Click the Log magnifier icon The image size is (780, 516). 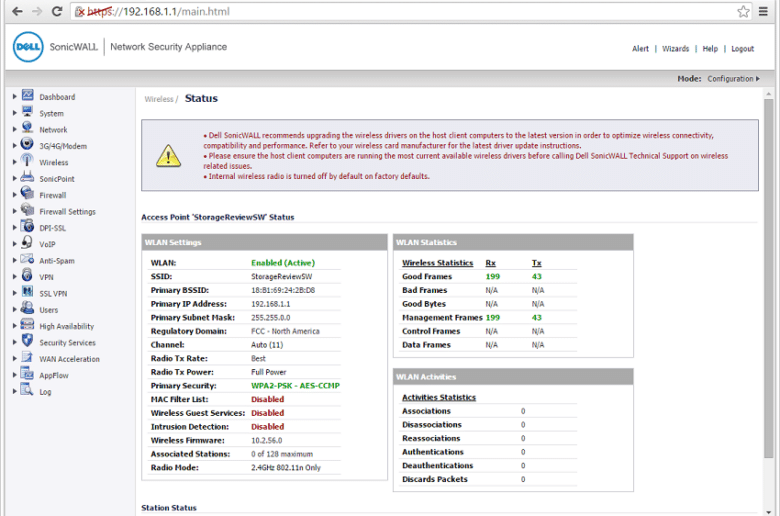click(x=27, y=391)
